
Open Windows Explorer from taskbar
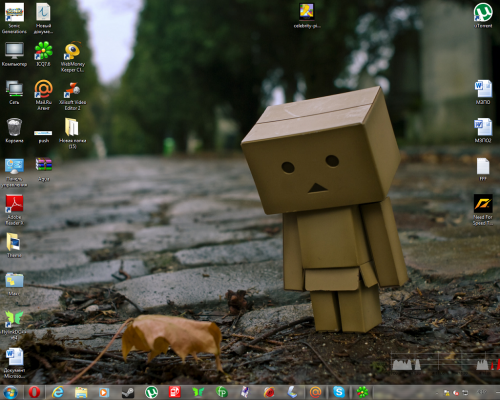point(81,392)
